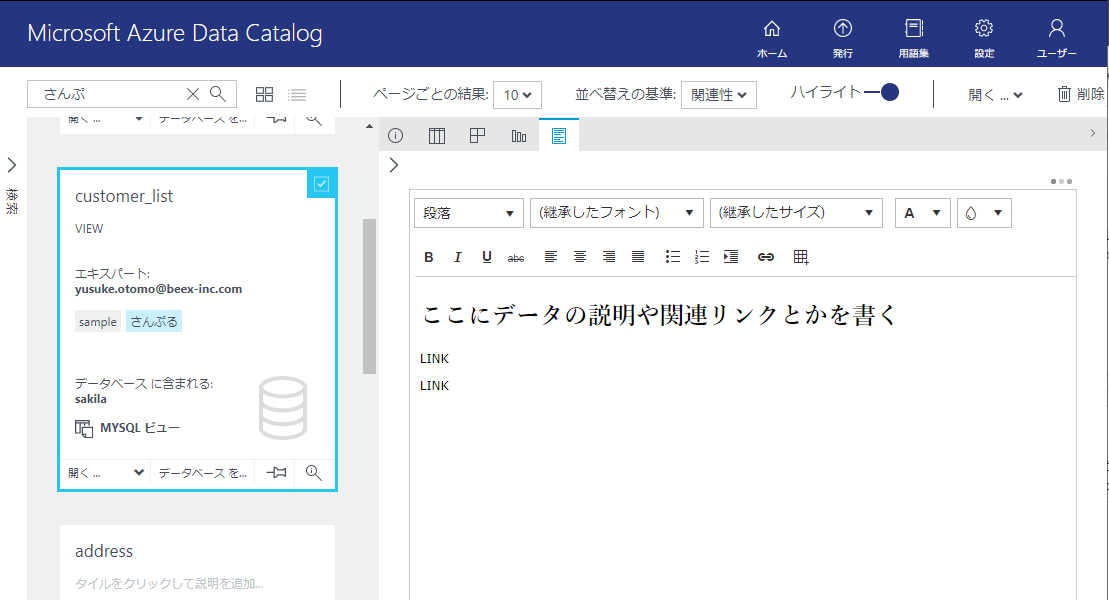The height and width of the screenshot is (600, 1109).
Task: Open the Publish (発行) page
Action: pos(842,38)
